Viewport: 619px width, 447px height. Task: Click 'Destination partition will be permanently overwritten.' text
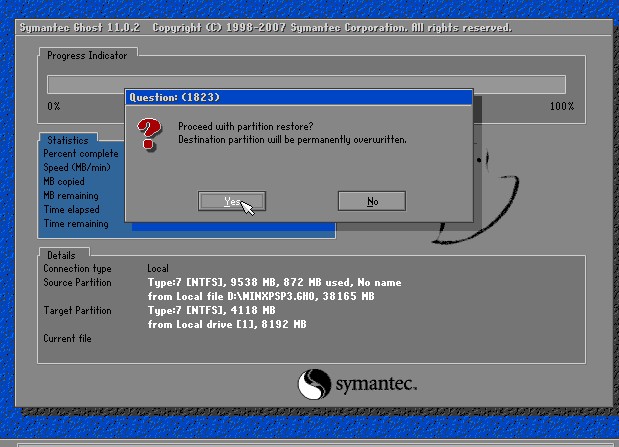(x=292, y=140)
